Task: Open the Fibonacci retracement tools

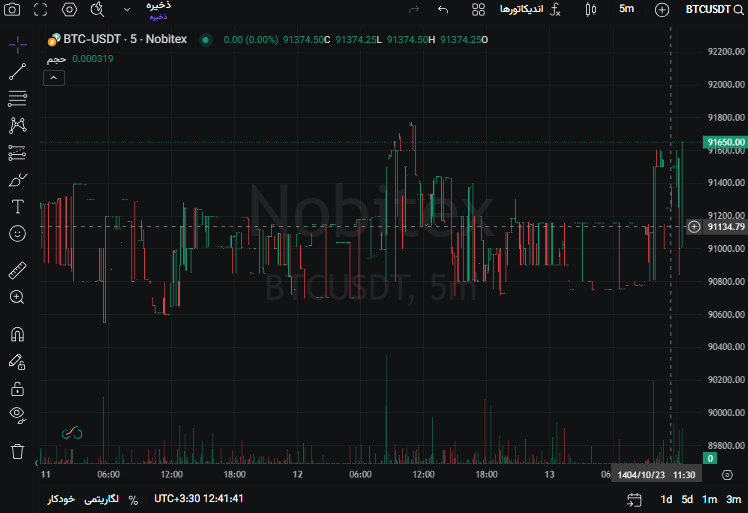Action: pyautogui.click(x=17, y=99)
